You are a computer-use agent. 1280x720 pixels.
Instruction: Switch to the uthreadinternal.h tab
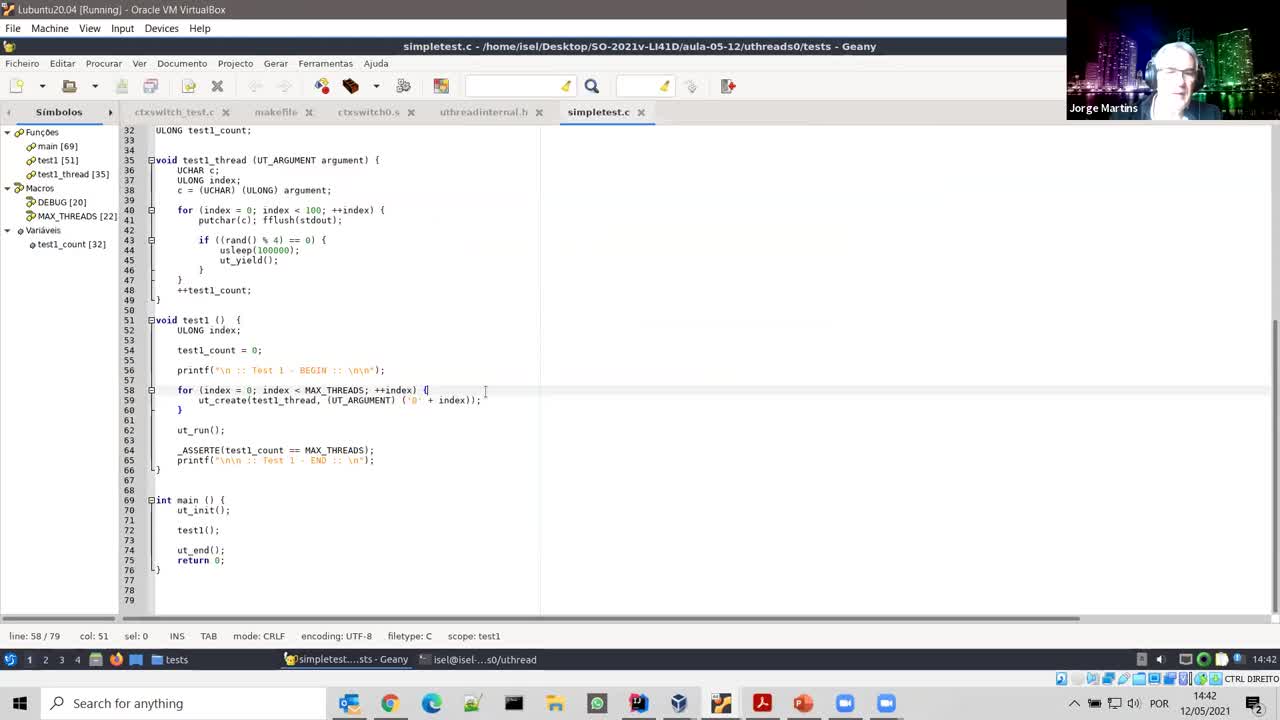(x=483, y=112)
